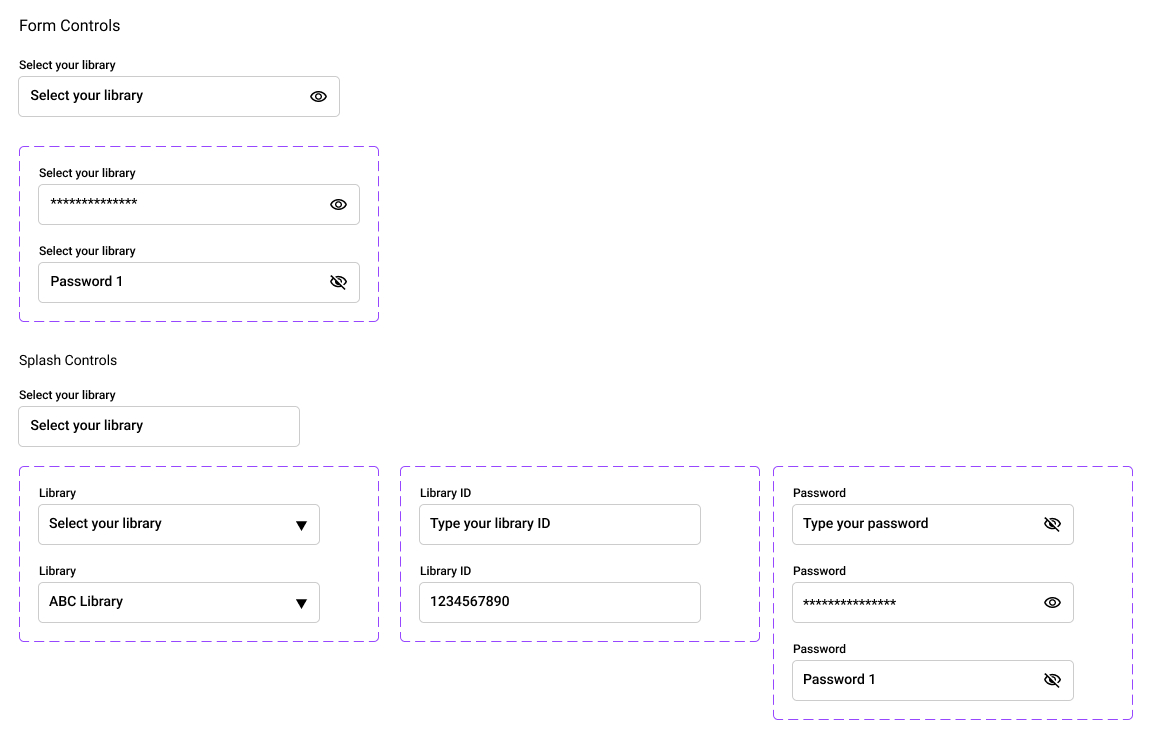
Task: Open dropdown showing 'Select your library' under Library label
Action: [160, 524]
